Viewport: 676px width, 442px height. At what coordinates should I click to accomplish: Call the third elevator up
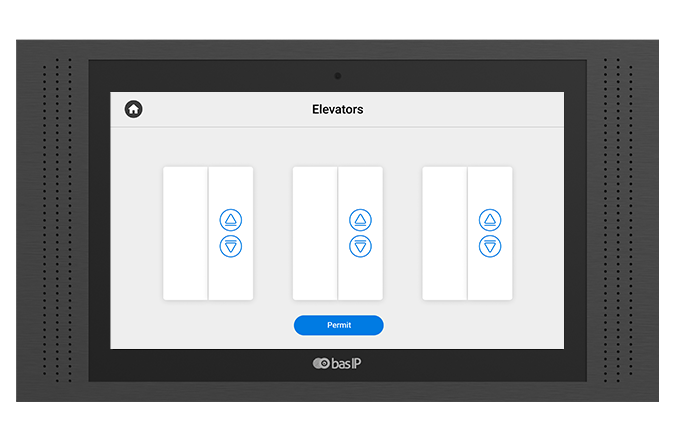tap(489, 220)
